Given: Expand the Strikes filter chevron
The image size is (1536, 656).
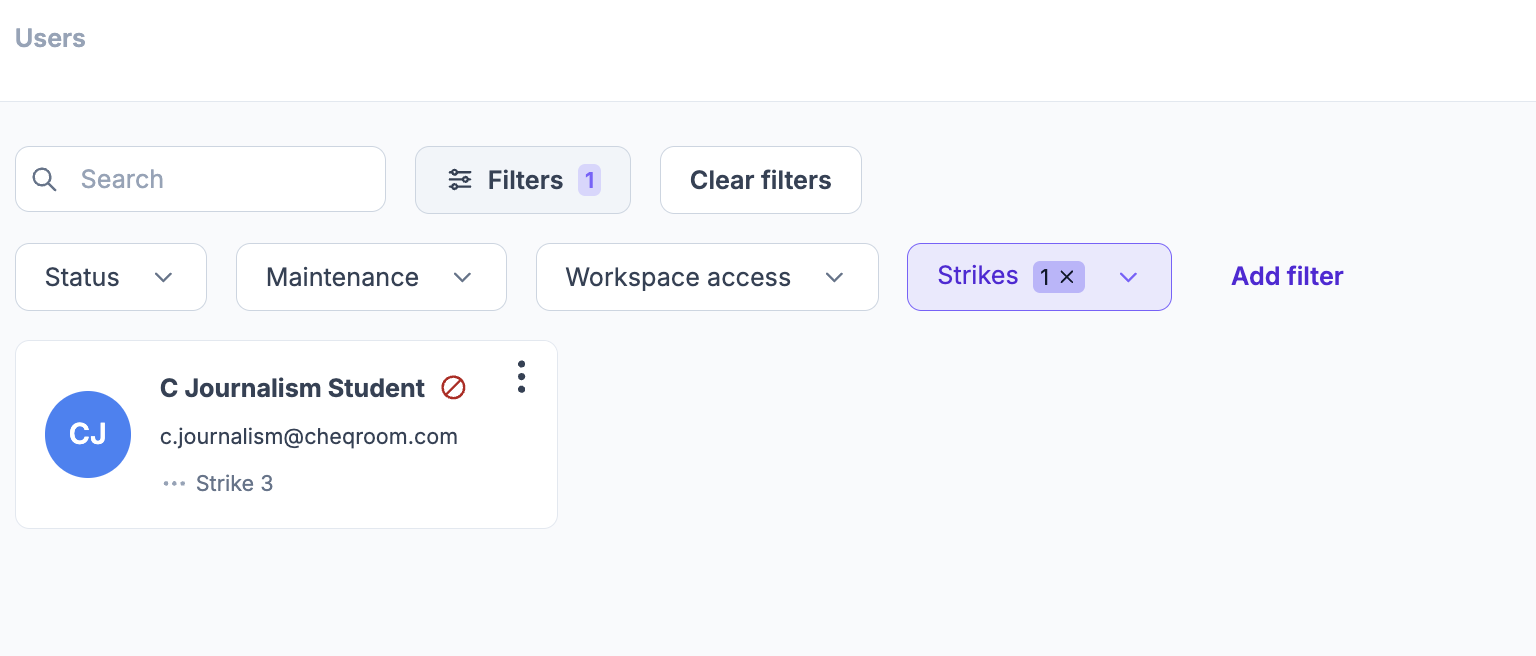Looking at the screenshot, I should click(1129, 277).
